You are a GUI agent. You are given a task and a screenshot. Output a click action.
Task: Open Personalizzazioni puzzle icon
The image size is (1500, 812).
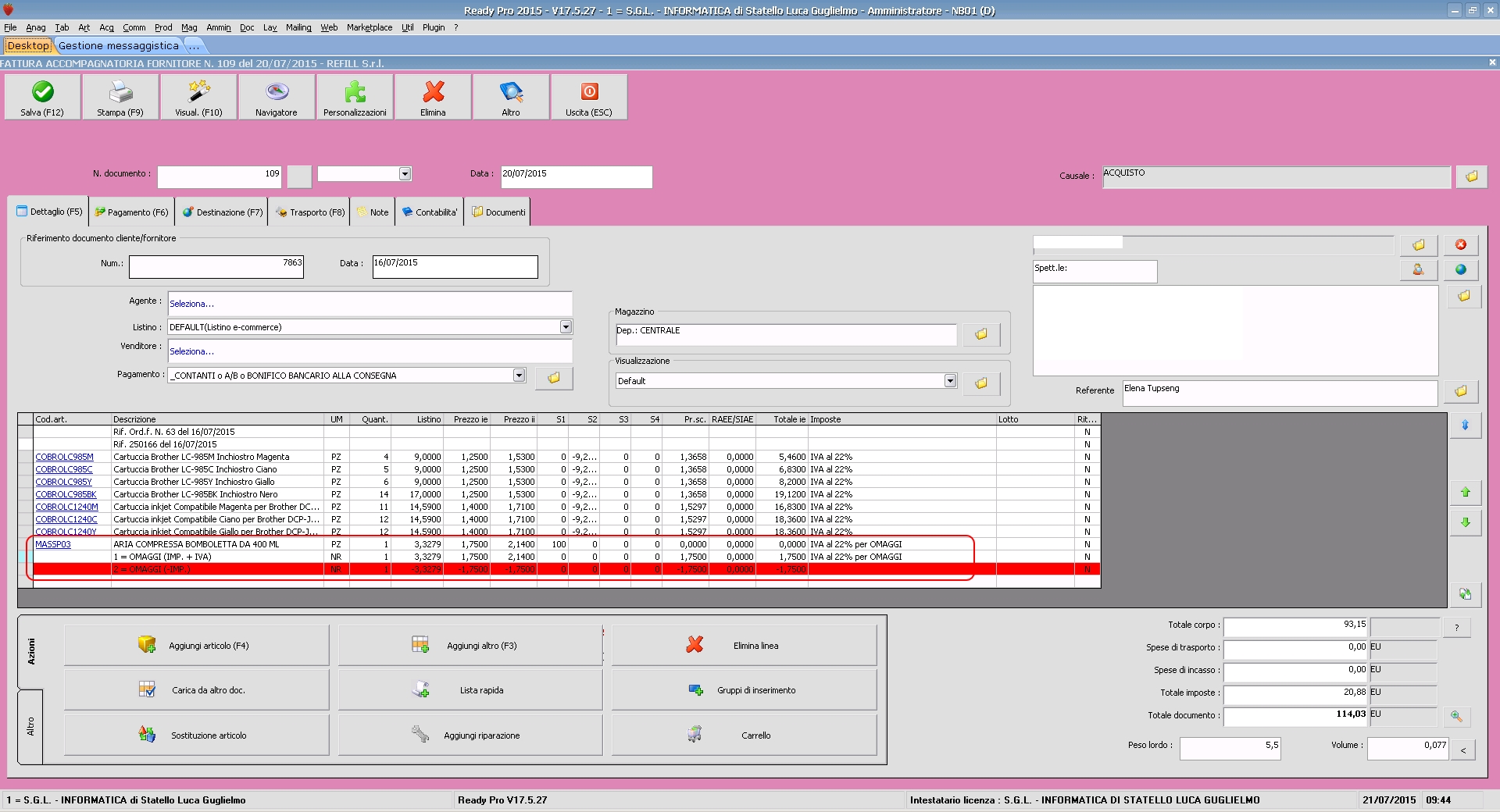(x=355, y=97)
